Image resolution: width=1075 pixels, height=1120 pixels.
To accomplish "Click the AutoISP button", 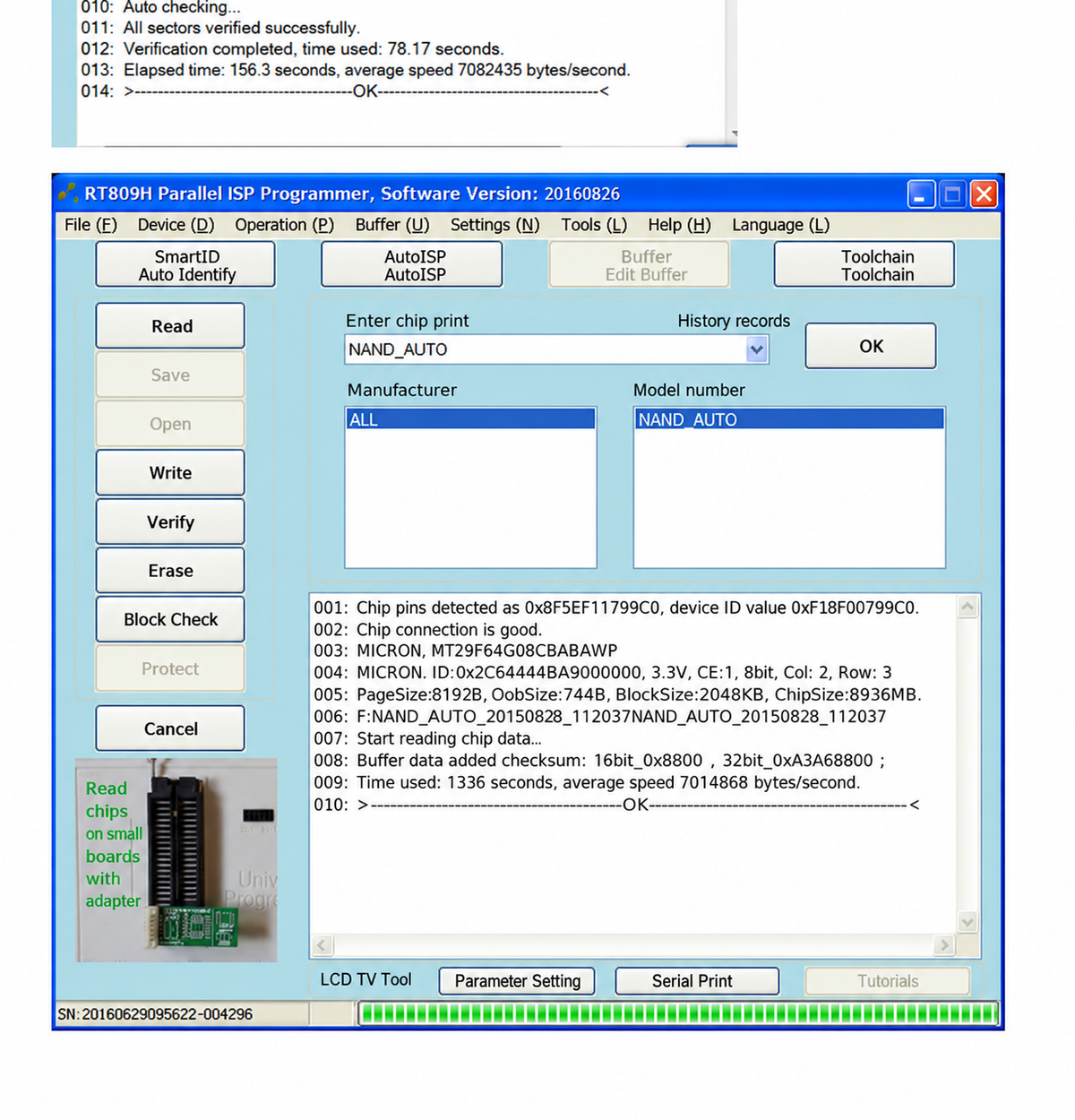I will click(x=412, y=265).
